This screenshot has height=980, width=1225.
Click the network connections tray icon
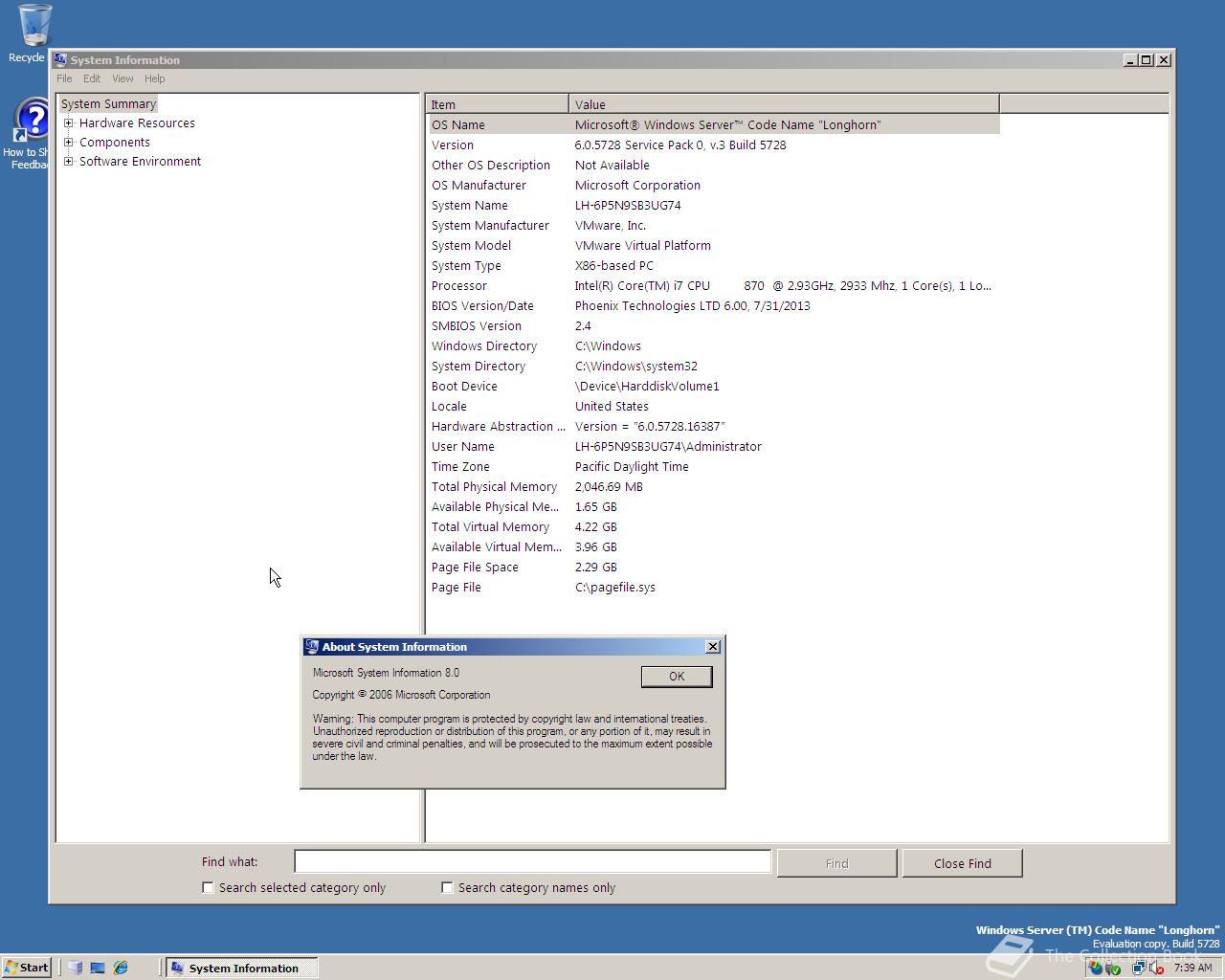point(1139,968)
